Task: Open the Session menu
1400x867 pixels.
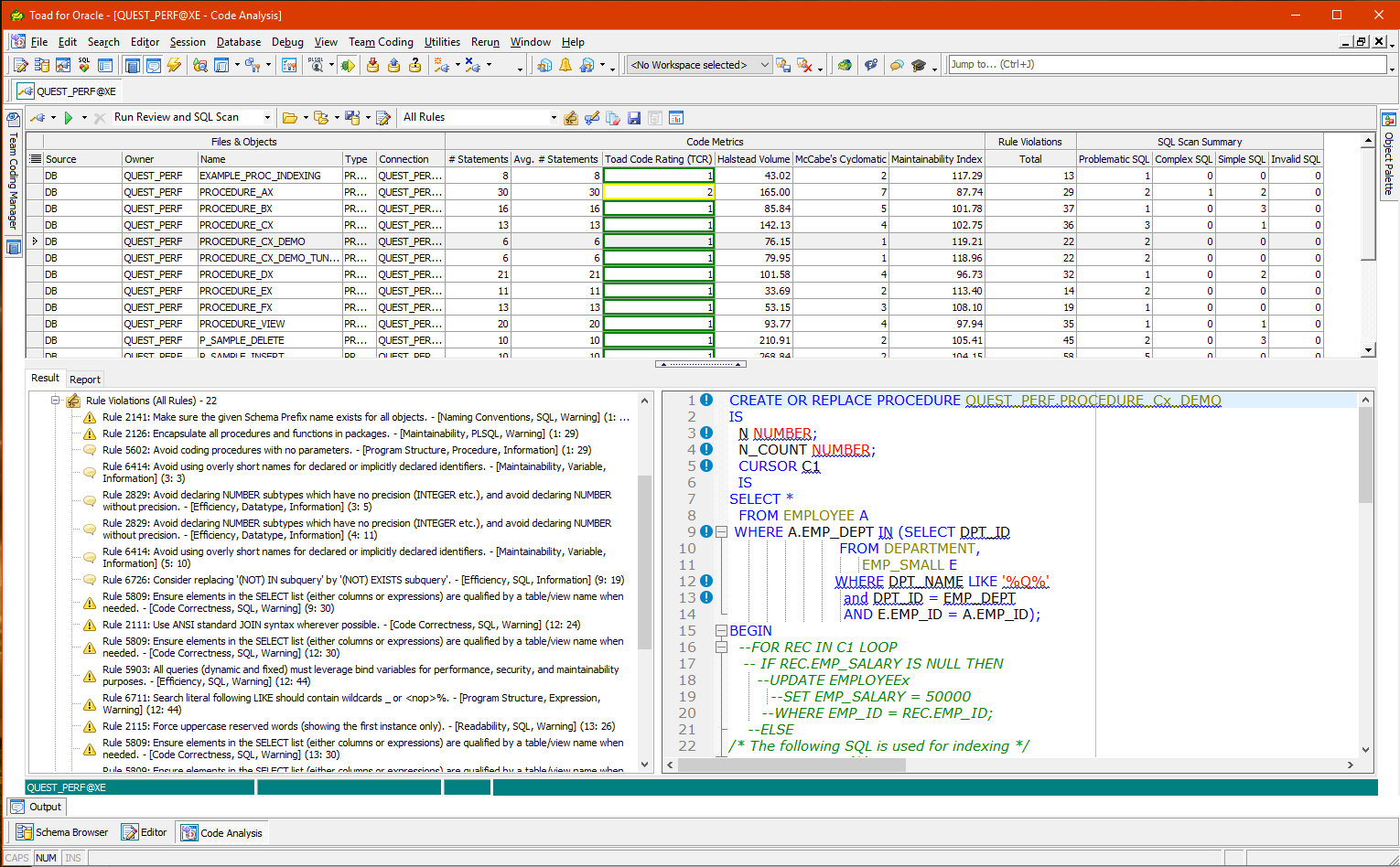Action: [188, 42]
